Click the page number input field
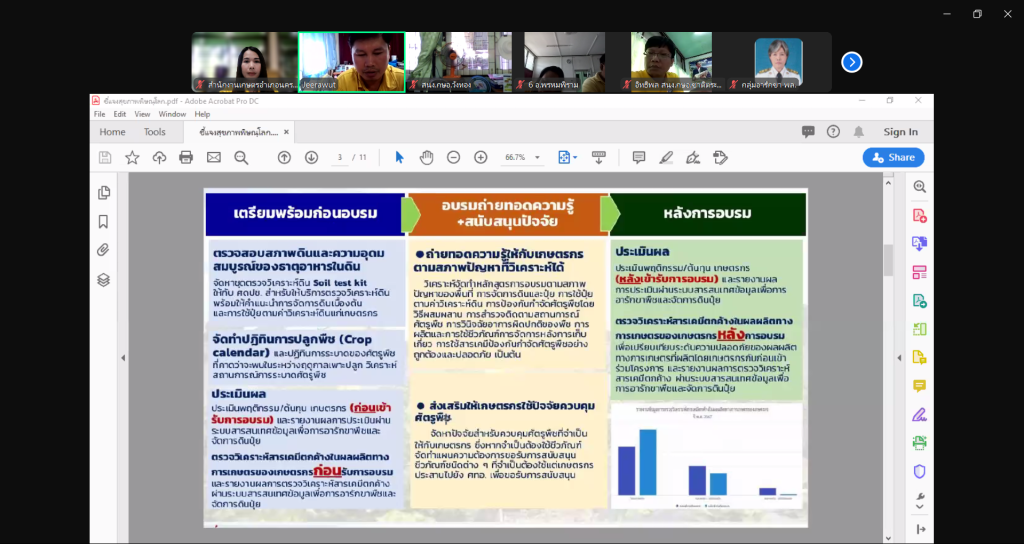The width and height of the screenshot is (1024, 544). [340, 157]
